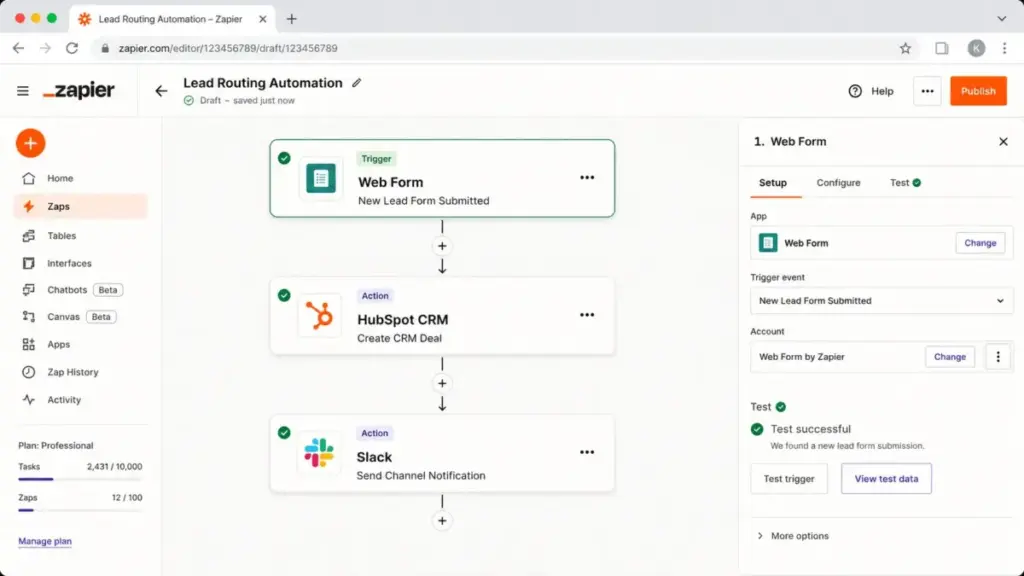Screen dimensions: 1024x576
Task: Select the Slack action step card
Action: tap(442, 453)
